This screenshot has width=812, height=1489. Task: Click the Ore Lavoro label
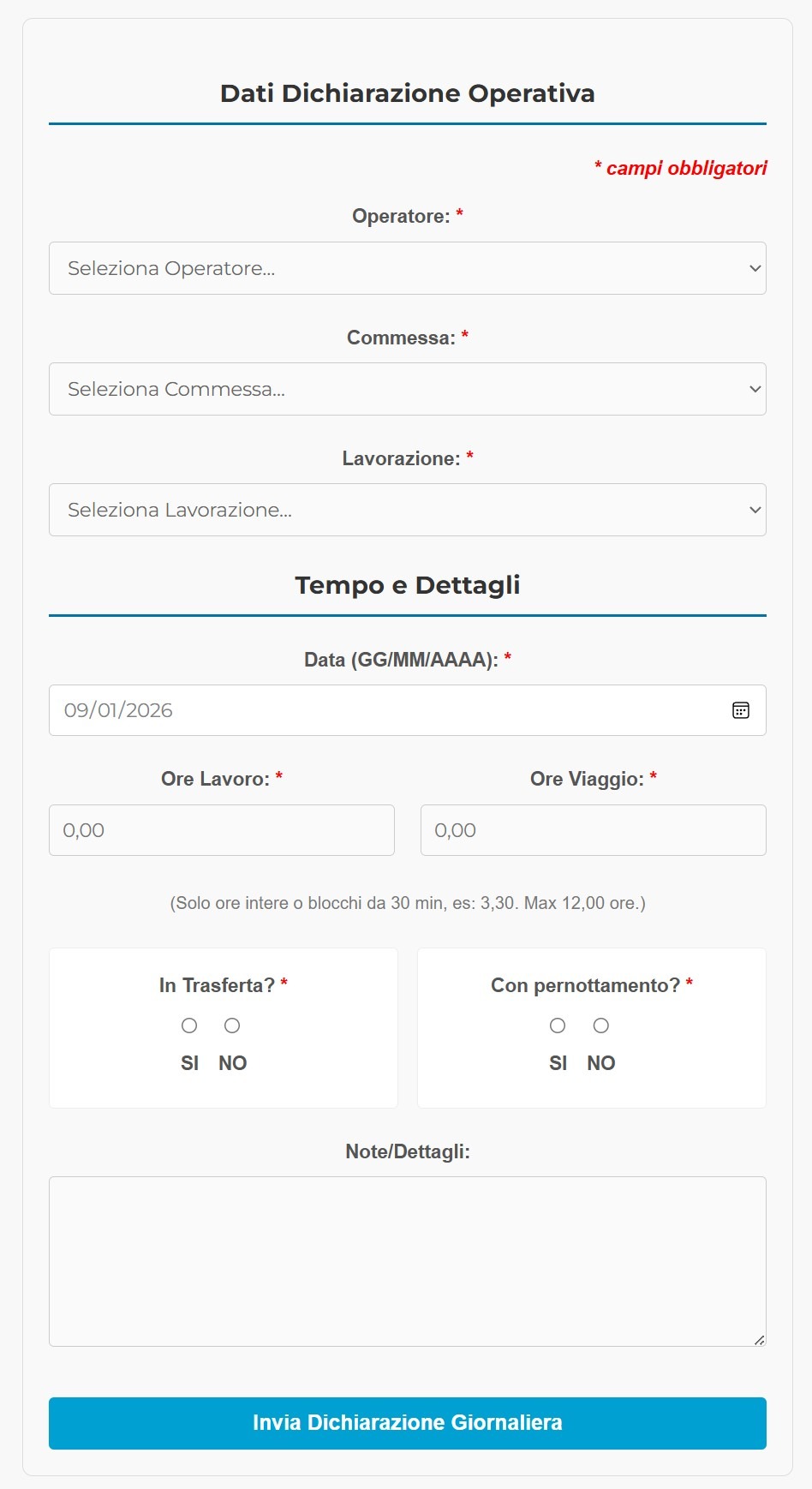222,779
